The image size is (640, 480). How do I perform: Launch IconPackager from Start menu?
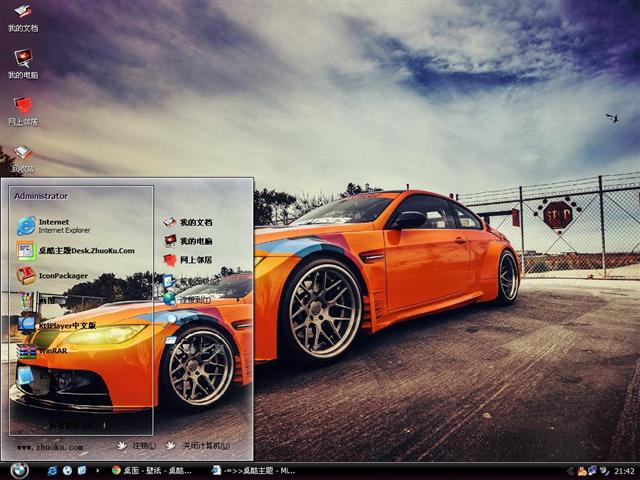(x=62, y=276)
